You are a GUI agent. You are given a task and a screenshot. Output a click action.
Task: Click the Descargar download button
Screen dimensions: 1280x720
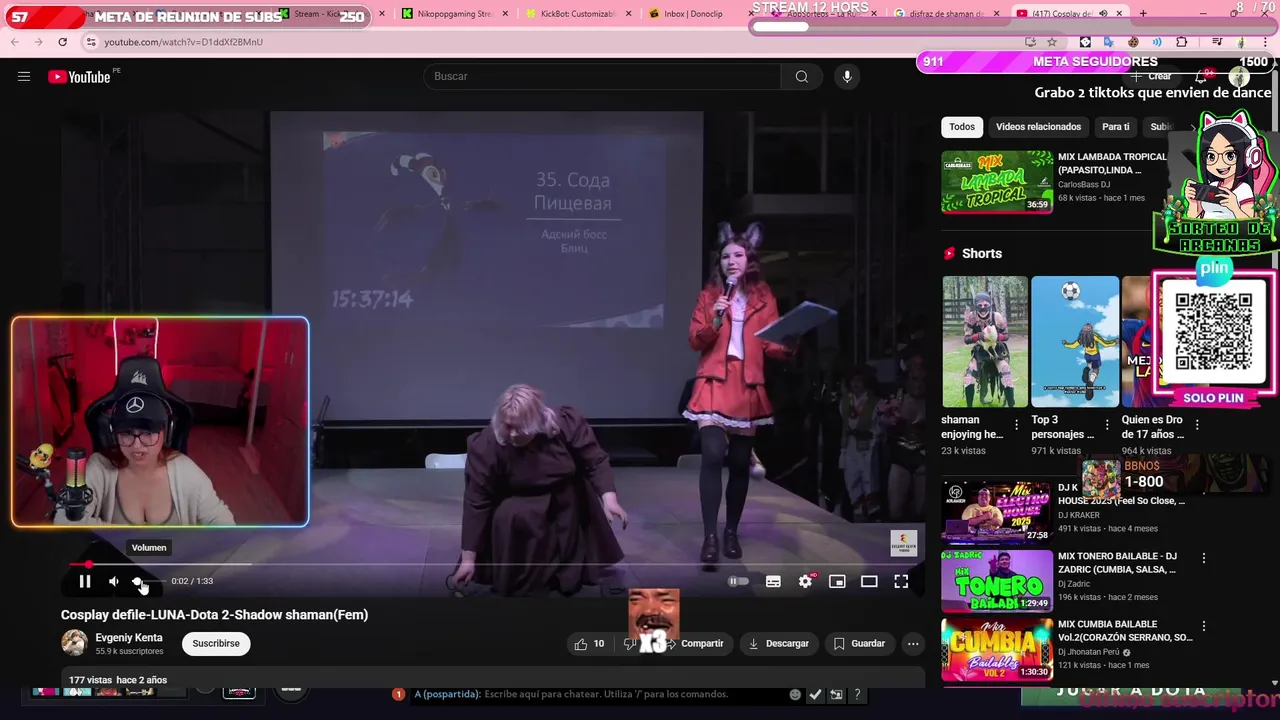point(779,644)
